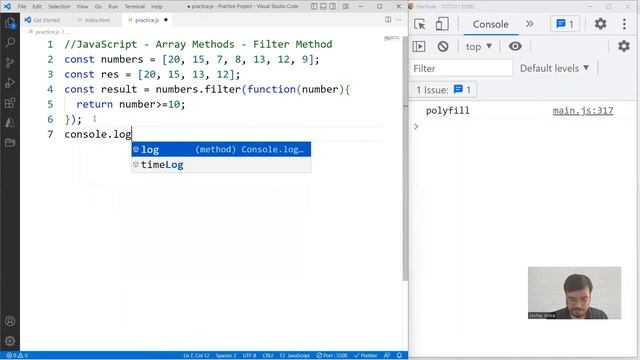Toggle the bottom panel layout icon
This screenshot has height=360, width=640.
pyautogui.click(x=323, y=7)
